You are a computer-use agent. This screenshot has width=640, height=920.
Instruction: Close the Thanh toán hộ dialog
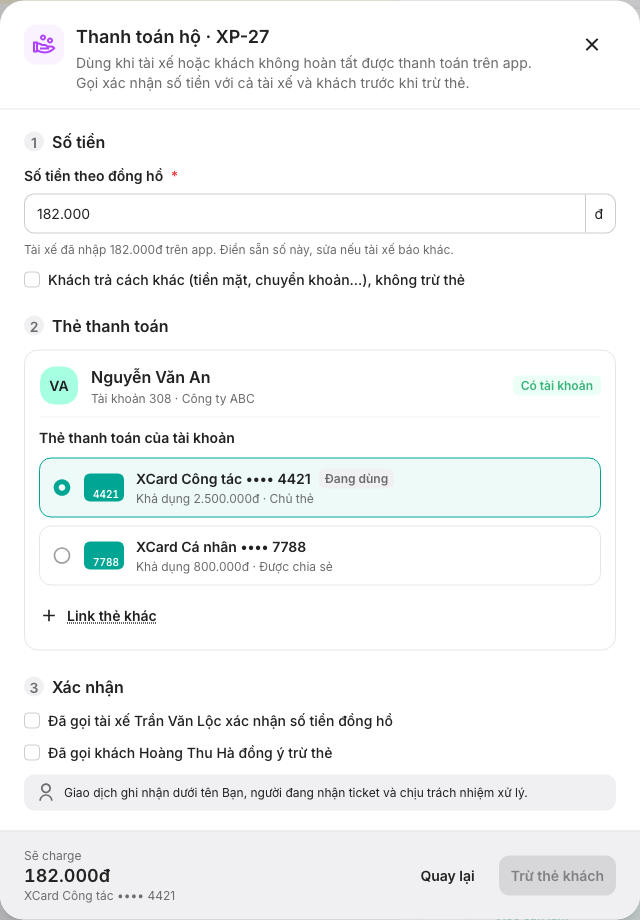[592, 45]
